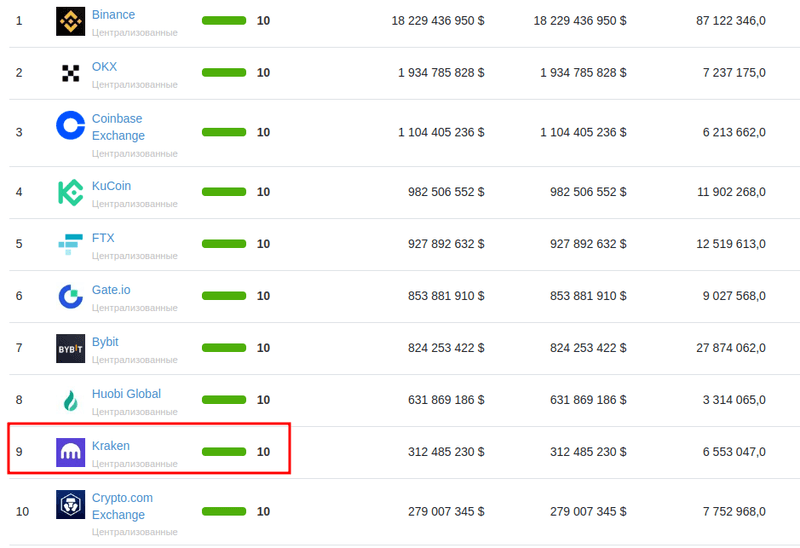The image size is (800, 548).
Task: Select Crypto.com's value 7 752 968,0
Action: (734, 512)
